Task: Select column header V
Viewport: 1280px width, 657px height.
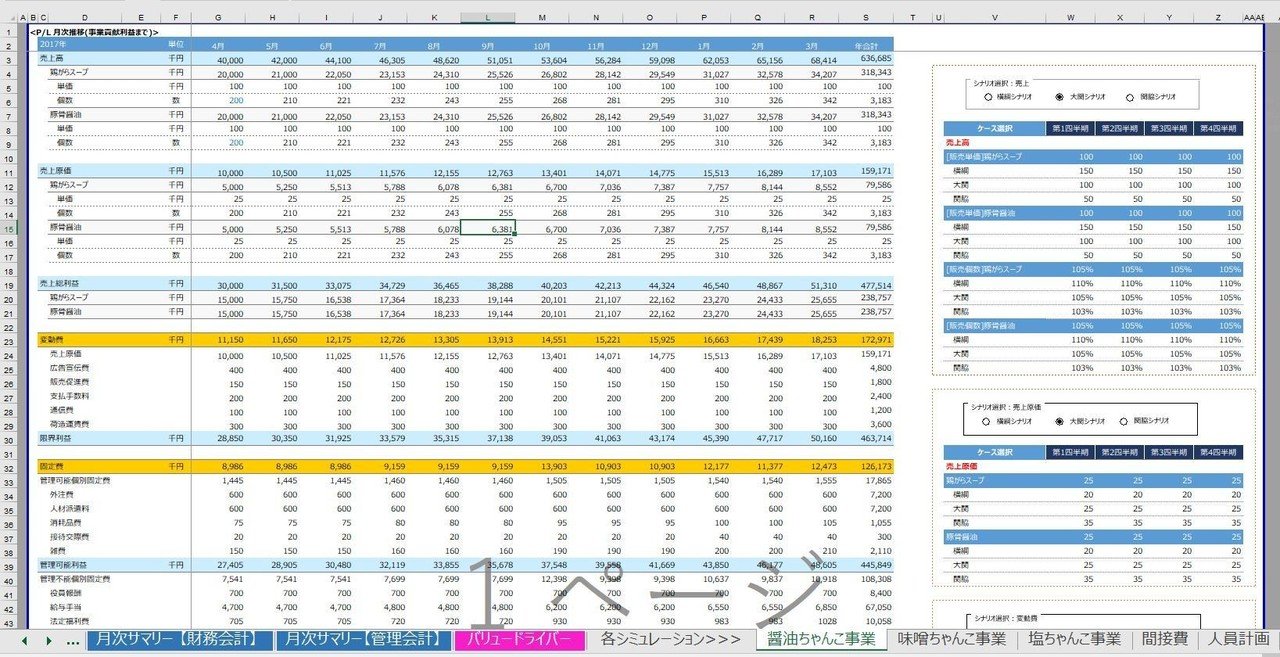Action: (x=993, y=18)
